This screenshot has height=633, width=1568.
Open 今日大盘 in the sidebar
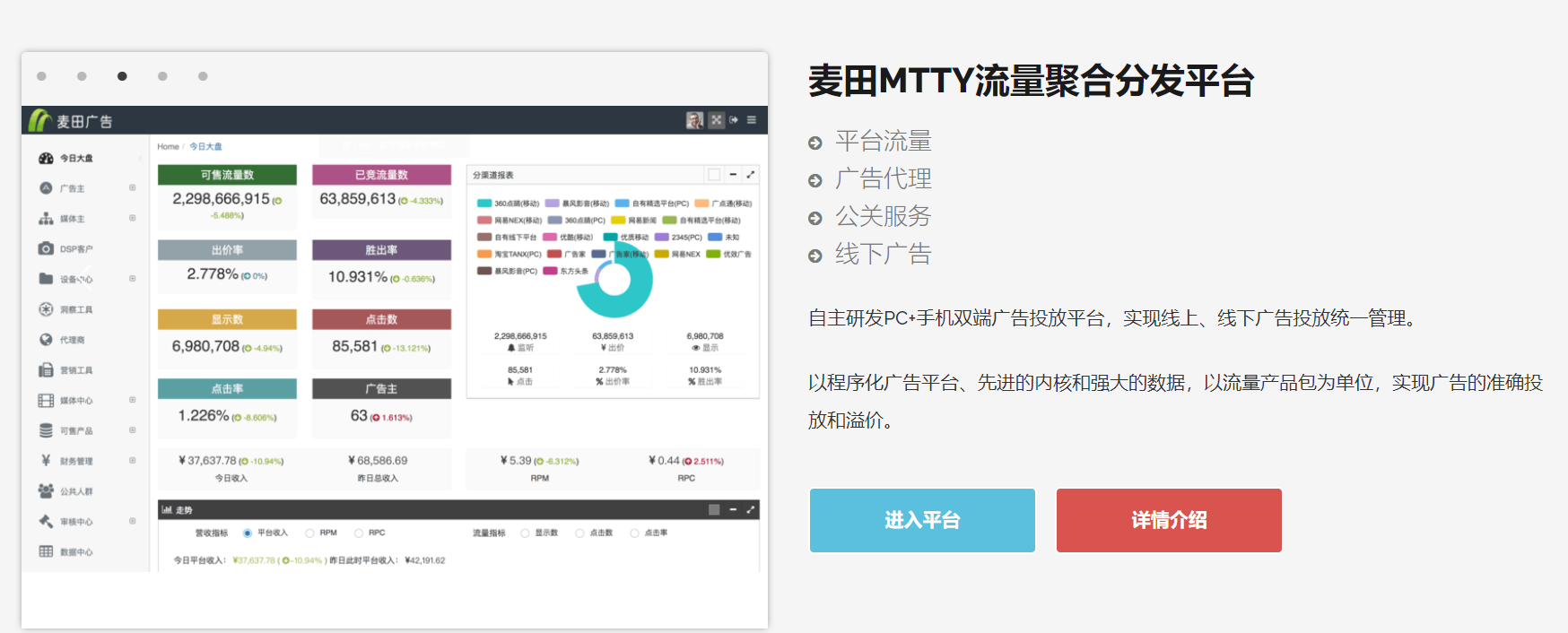(x=76, y=159)
